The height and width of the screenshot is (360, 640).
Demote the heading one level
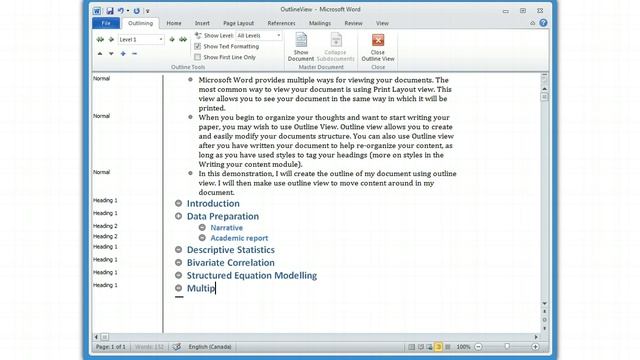172,40
